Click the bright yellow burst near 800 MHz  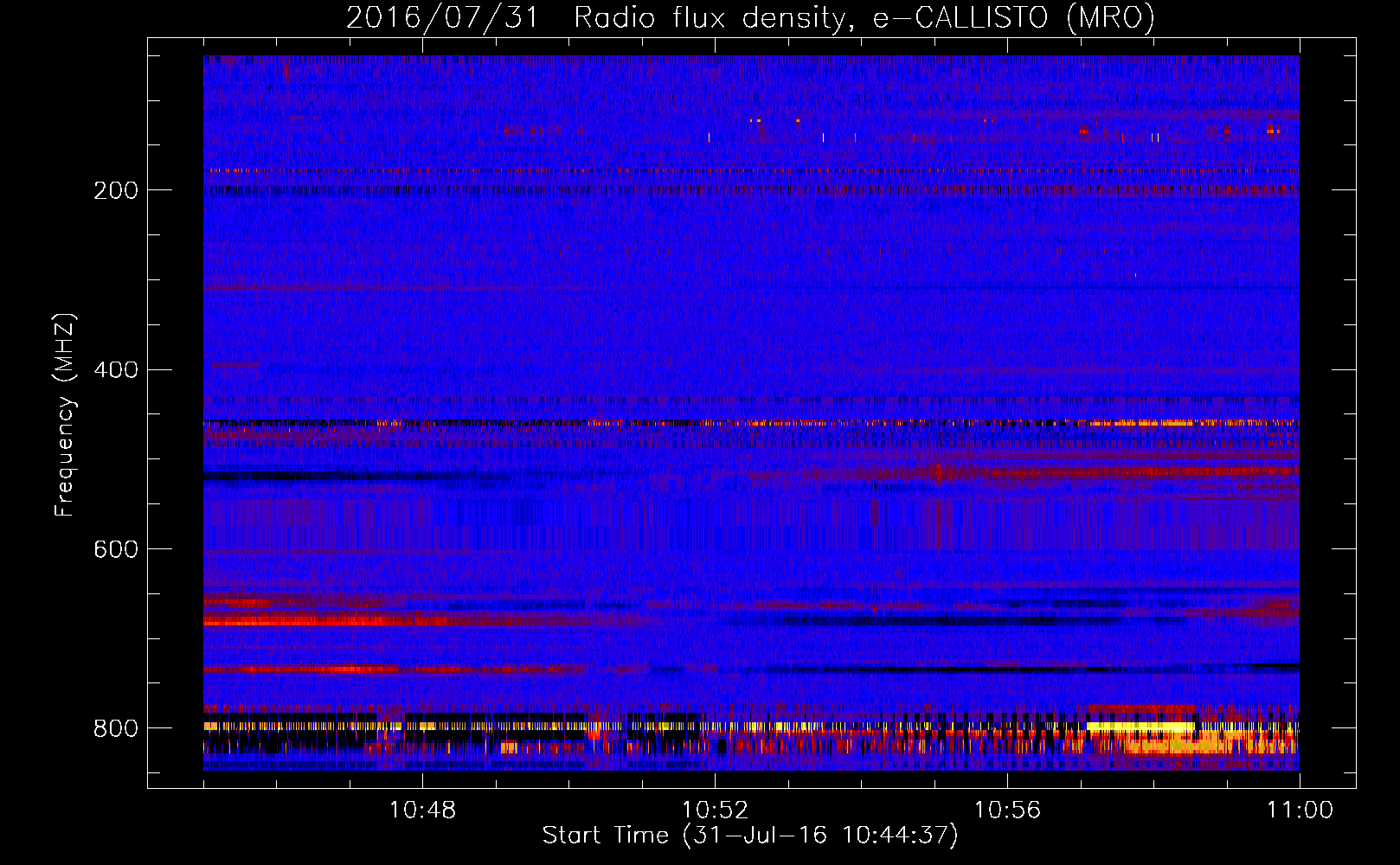click(x=1140, y=728)
